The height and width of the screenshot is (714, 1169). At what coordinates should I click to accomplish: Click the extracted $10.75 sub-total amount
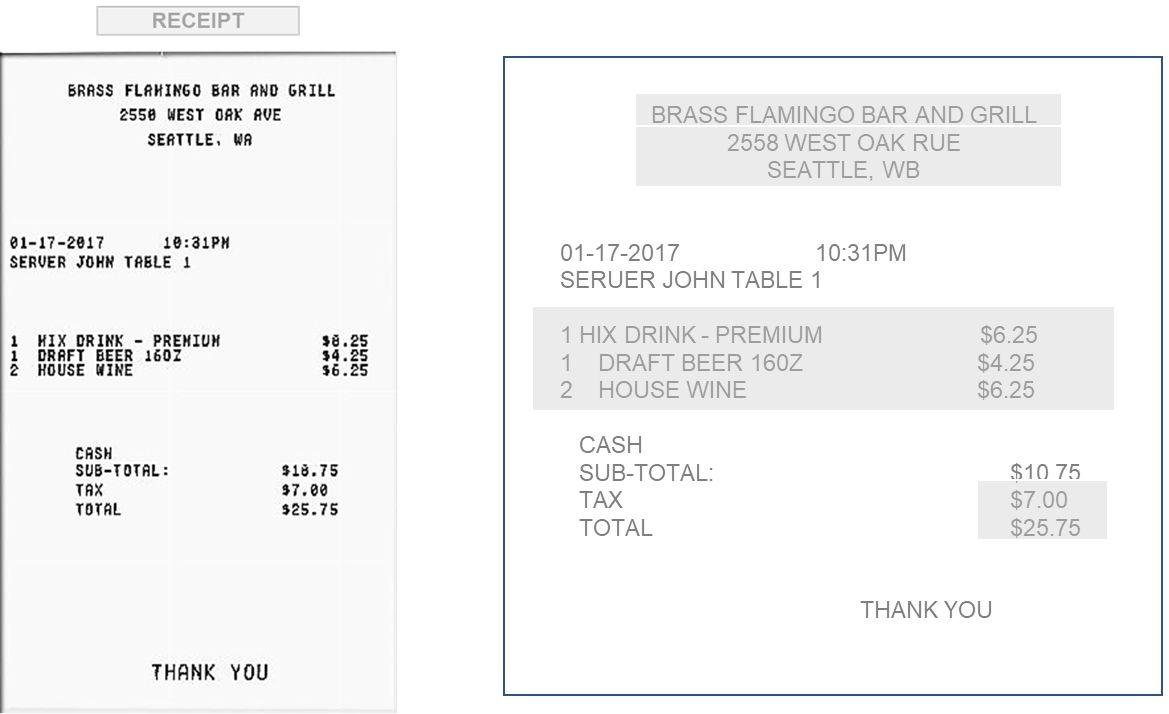tap(1044, 472)
